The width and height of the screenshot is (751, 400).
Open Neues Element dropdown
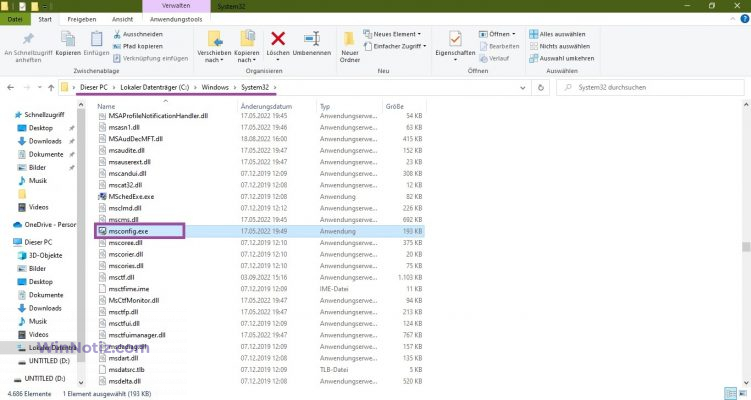pos(392,34)
